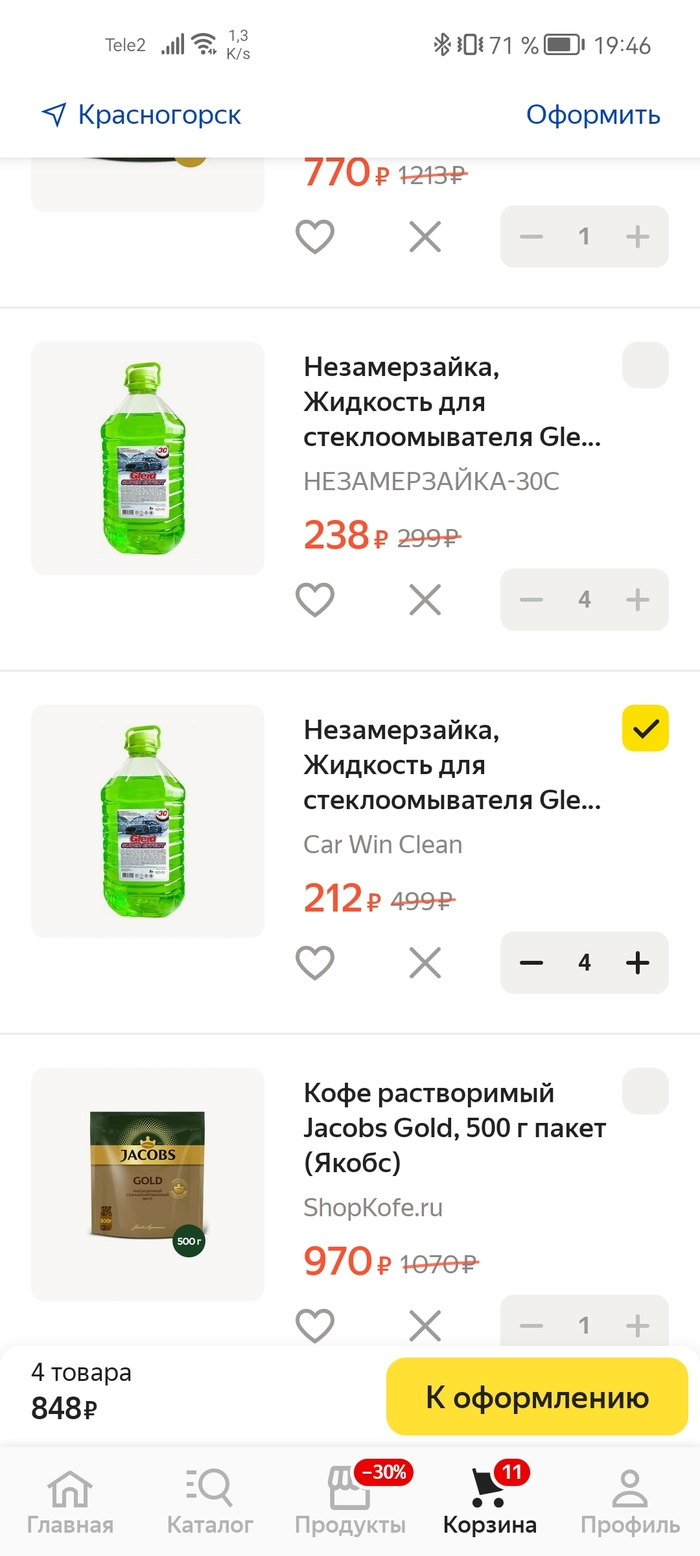700x1556 pixels.
Task: Open the Каталог tab
Action: 210,1500
